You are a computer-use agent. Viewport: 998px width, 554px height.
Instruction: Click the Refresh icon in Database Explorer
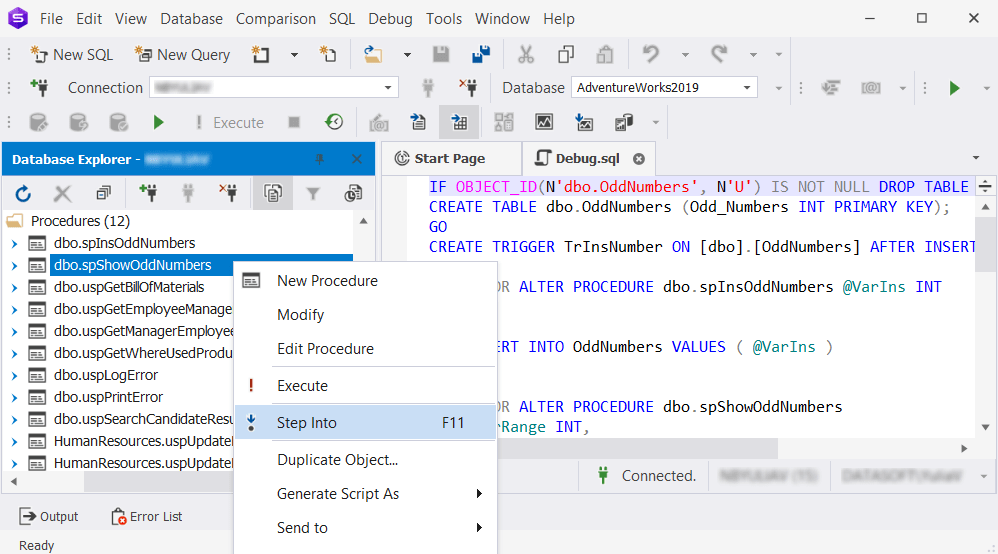click(x=23, y=194)
